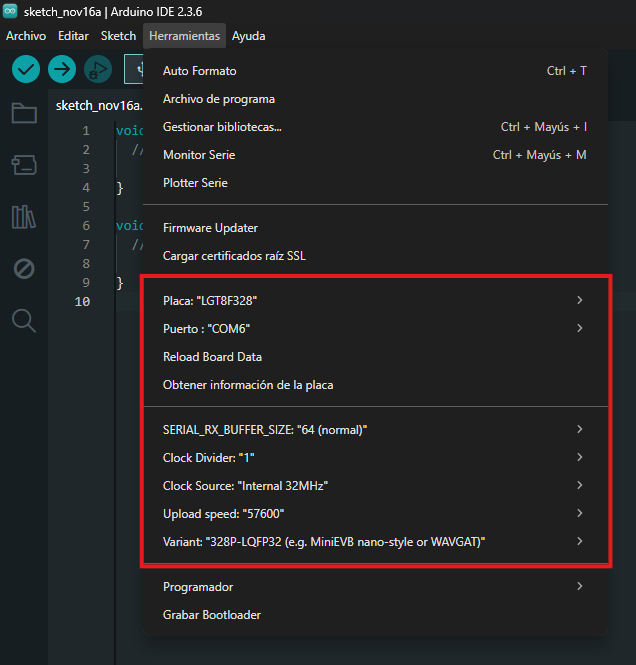
Task: Open the Sketchbook folder icon in sidebar
Action: [x=24, y=113]
